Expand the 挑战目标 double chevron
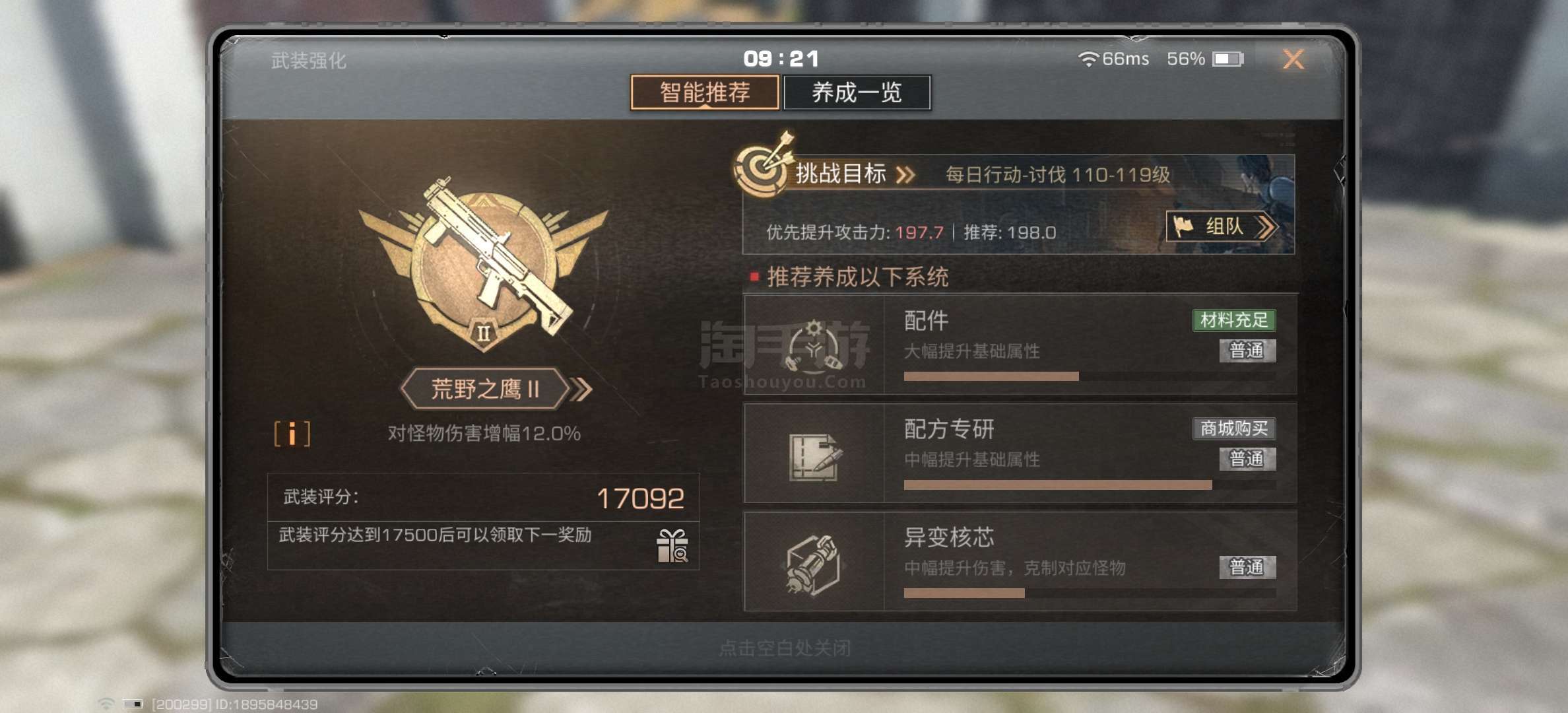 click(905, 174)
